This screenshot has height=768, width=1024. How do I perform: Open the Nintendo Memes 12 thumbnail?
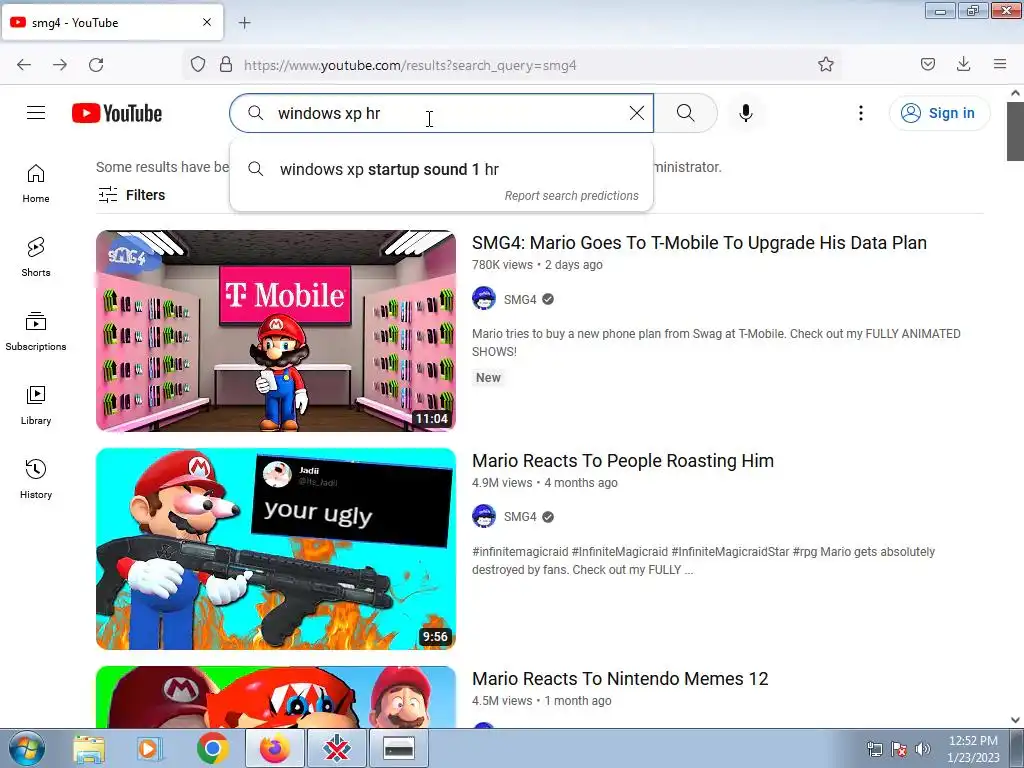point(276,697)
